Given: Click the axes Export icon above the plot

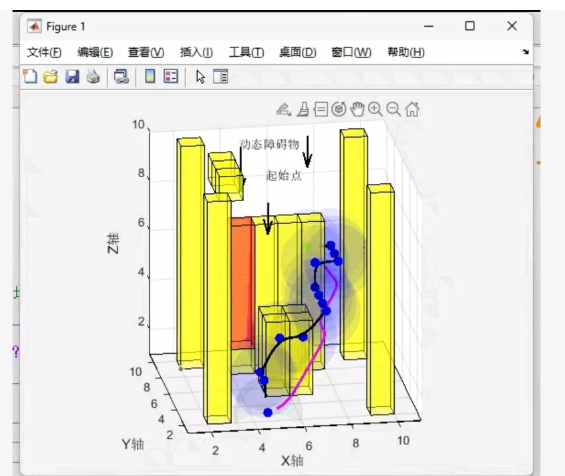Looking at the screenshot, I should pyautogui.click(x=283, y=109).
